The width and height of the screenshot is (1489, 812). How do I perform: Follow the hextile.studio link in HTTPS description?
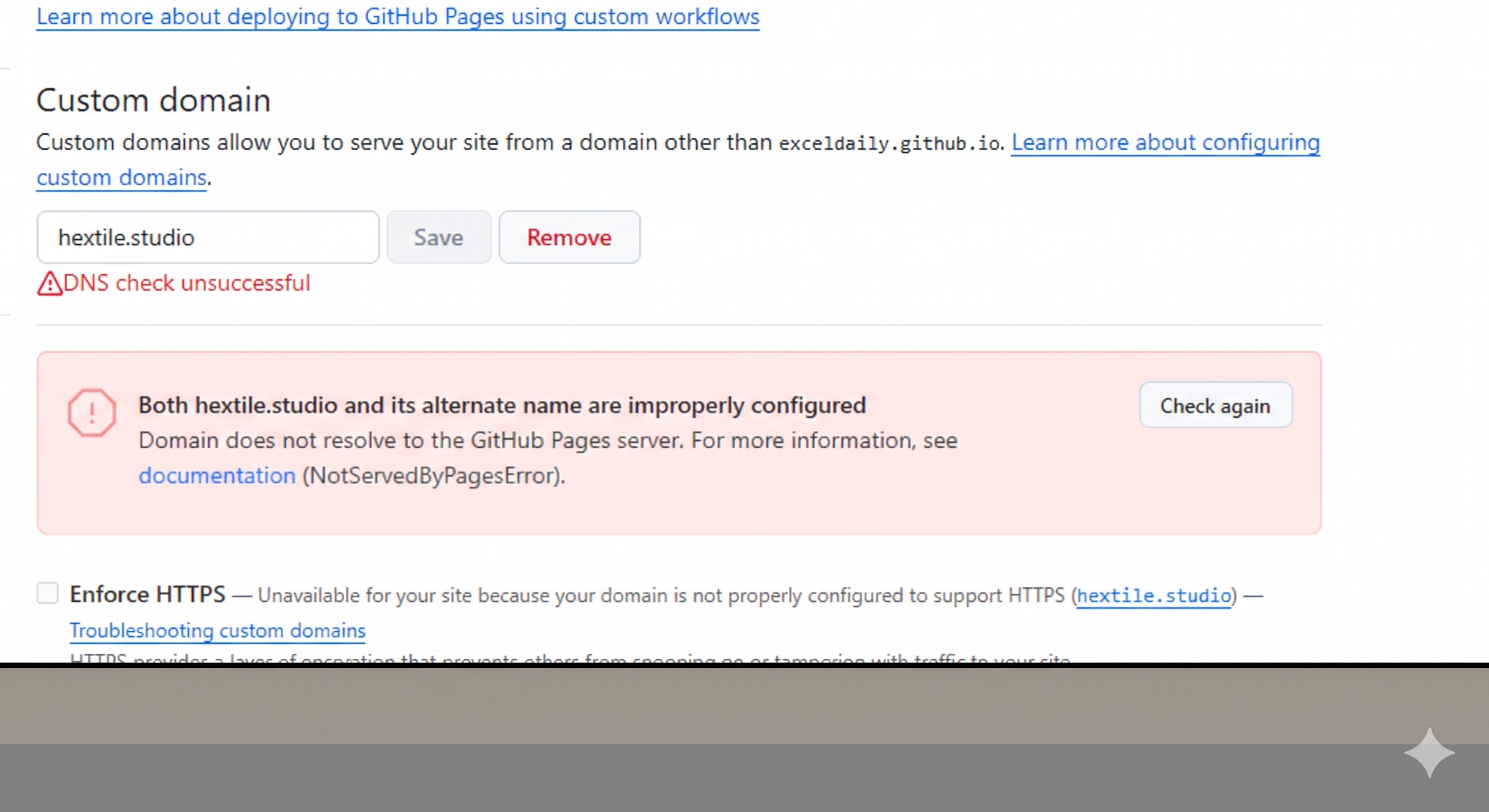(x=1154, y=595)
